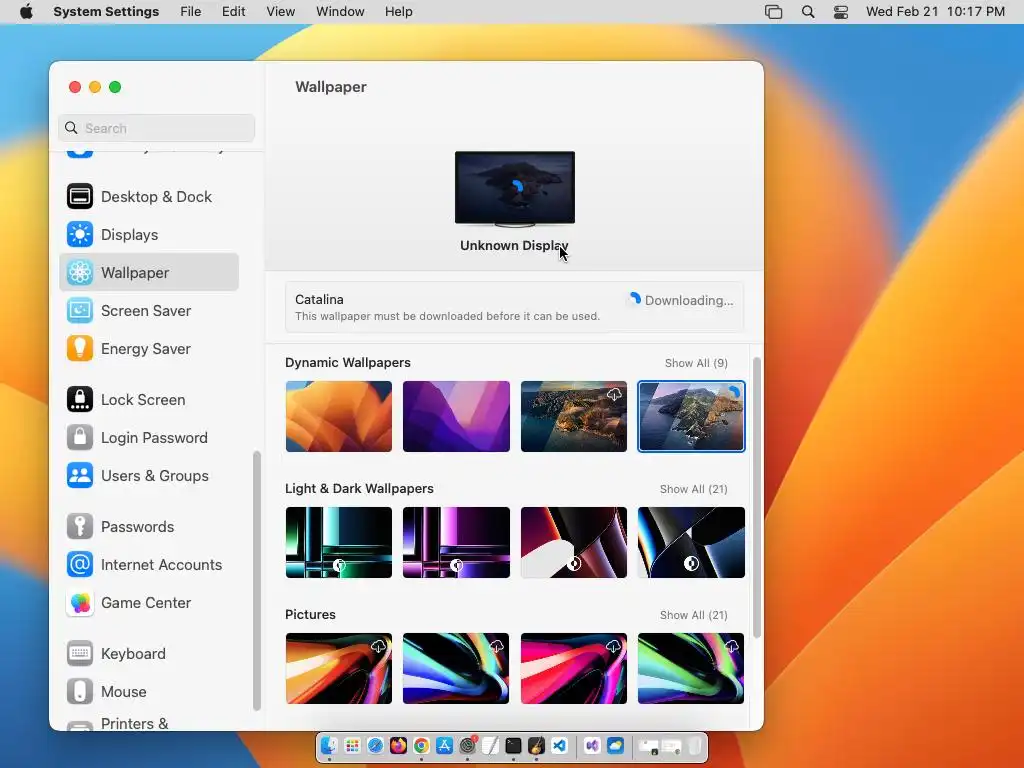Viewport: 1024px width, 768px height.
Task: Select dark blue Light & Dark wallpaper
Action: click(692, 543)
